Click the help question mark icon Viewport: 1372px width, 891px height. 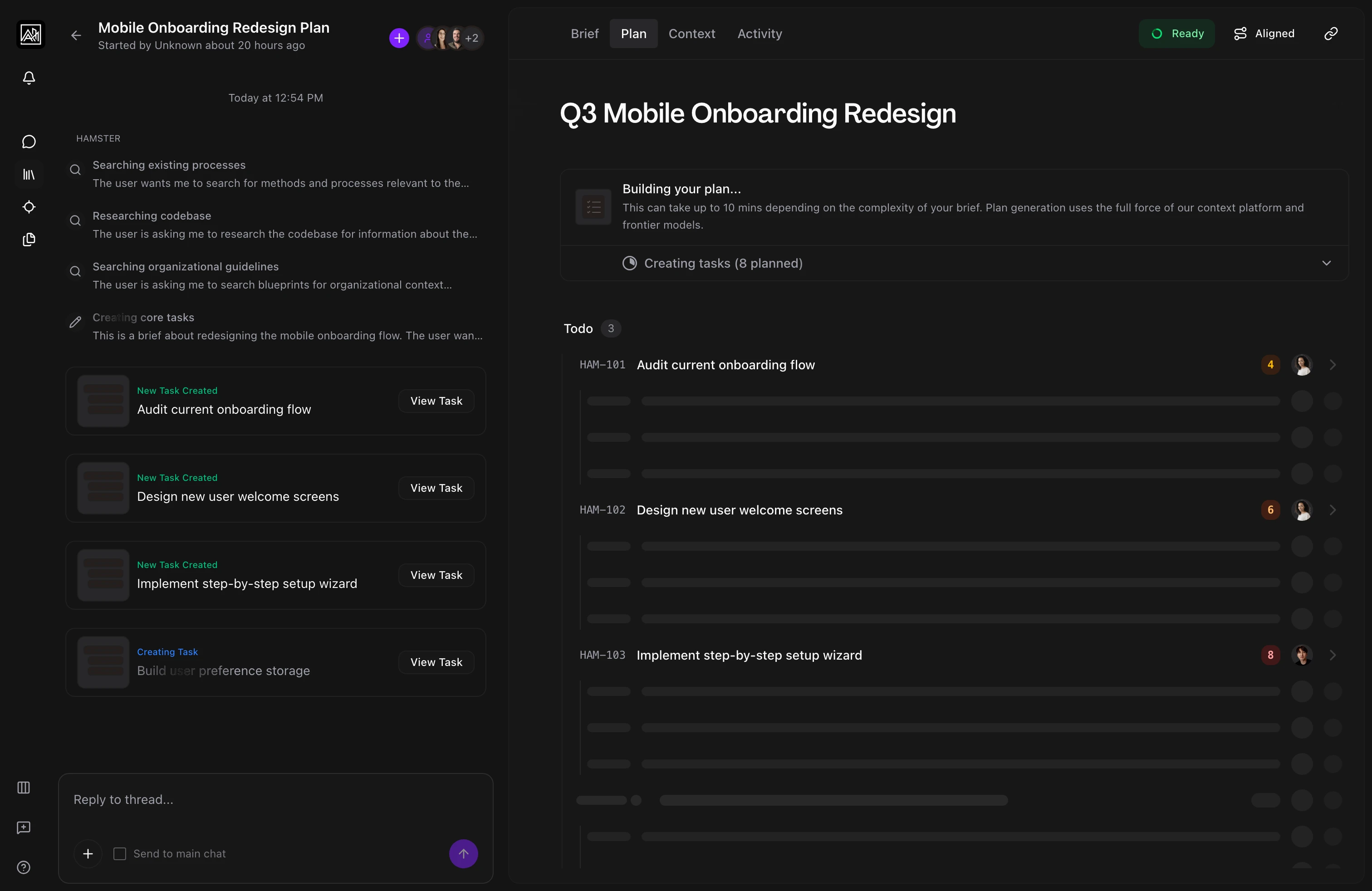click(x=24, y=867)
